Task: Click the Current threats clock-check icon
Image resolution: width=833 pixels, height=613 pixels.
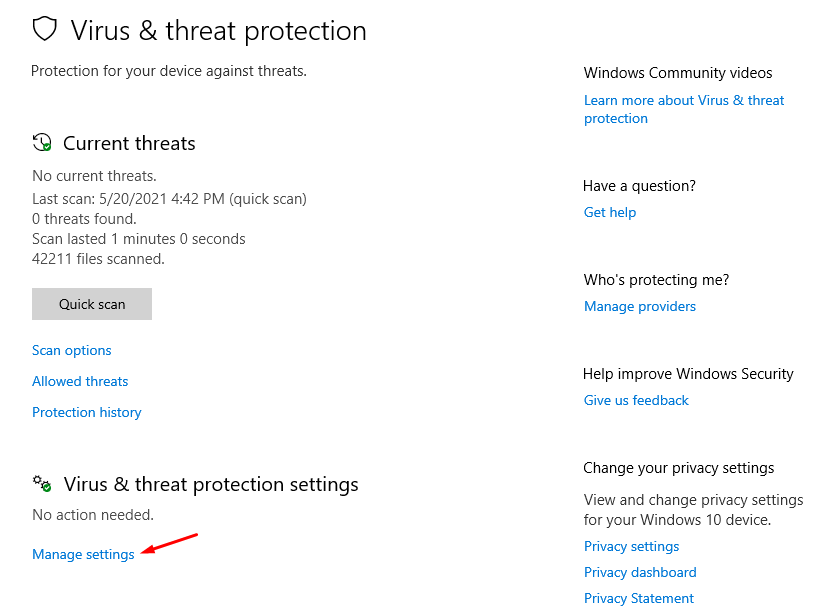Action: [x=42, y=142]
